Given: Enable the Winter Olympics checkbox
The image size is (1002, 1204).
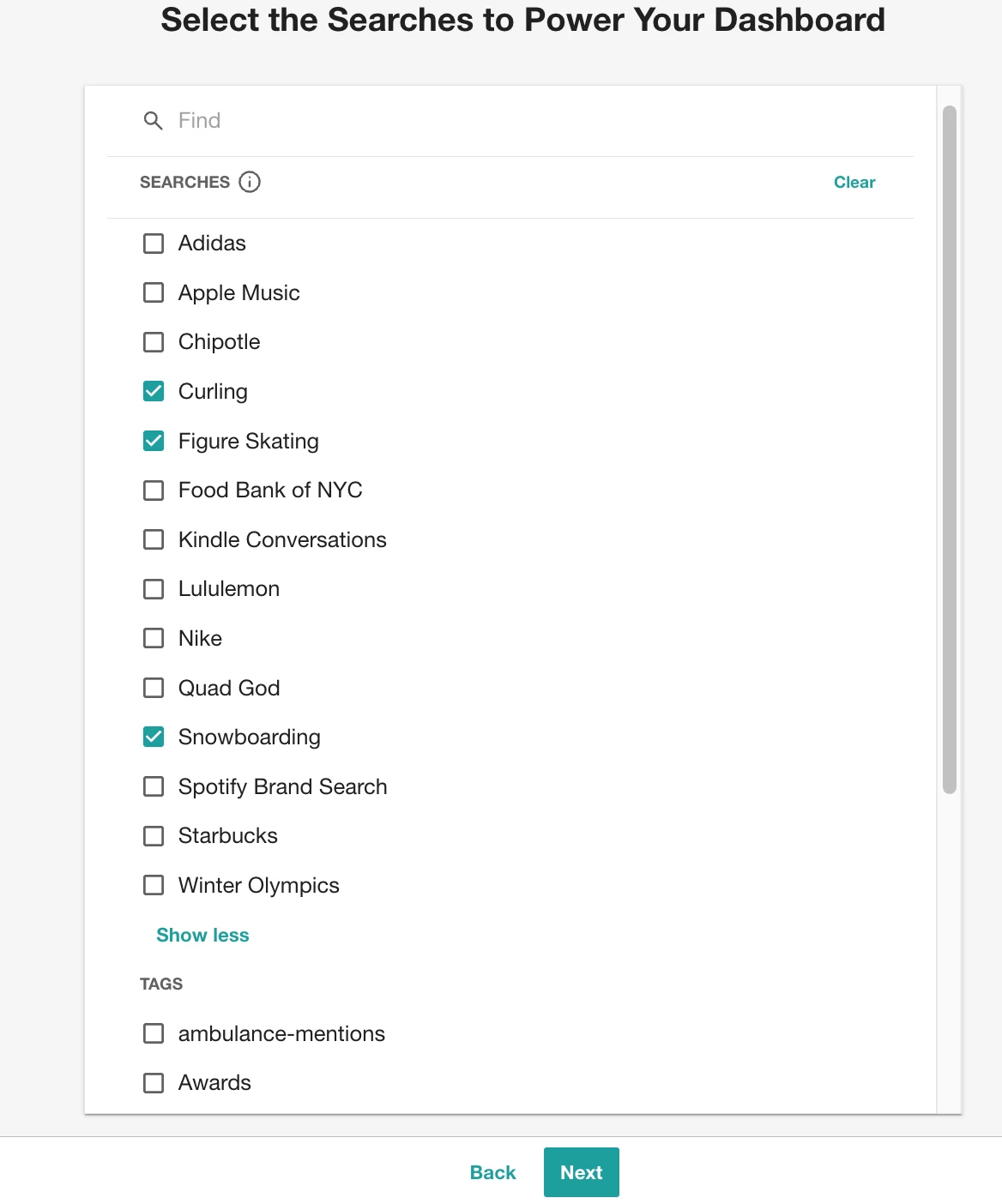Looking at the screenshot, I should 154,885.
